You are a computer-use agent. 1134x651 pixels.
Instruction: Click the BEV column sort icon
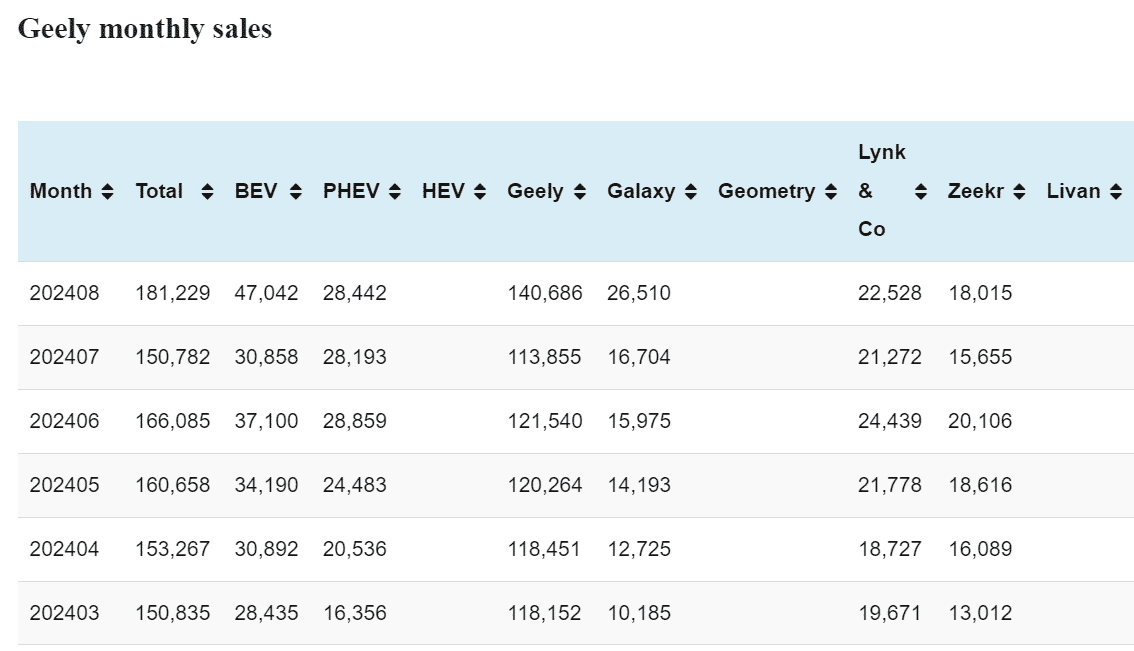coord(295,192)
